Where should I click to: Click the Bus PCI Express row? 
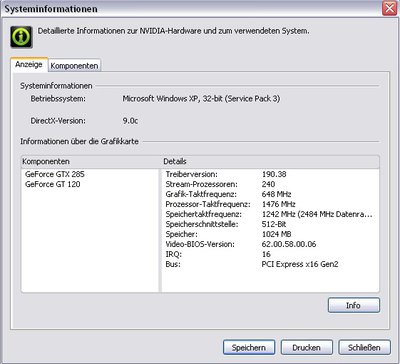(270, 264)
